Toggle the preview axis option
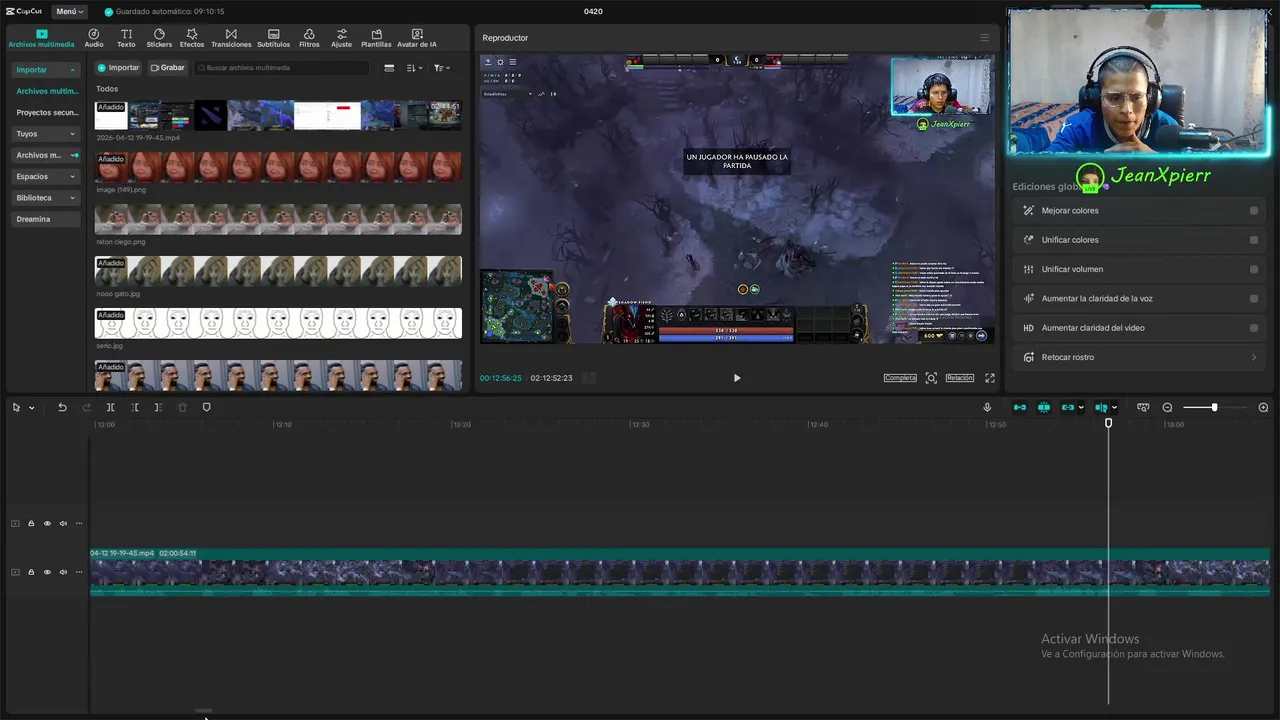 [1101, 407]
